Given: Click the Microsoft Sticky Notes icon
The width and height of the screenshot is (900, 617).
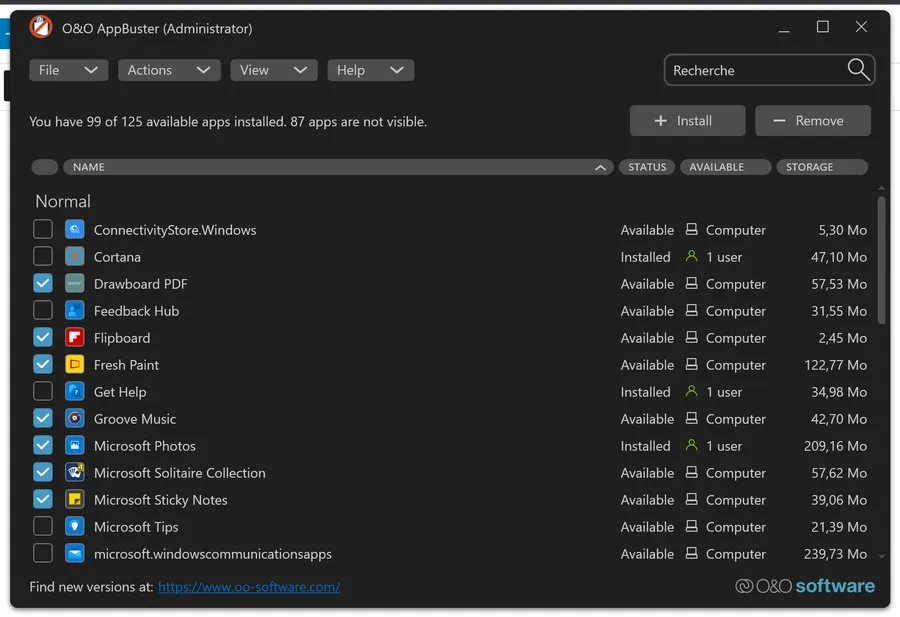Looking at the screenshot, I should pyautogui.click(x=75, y=499).
